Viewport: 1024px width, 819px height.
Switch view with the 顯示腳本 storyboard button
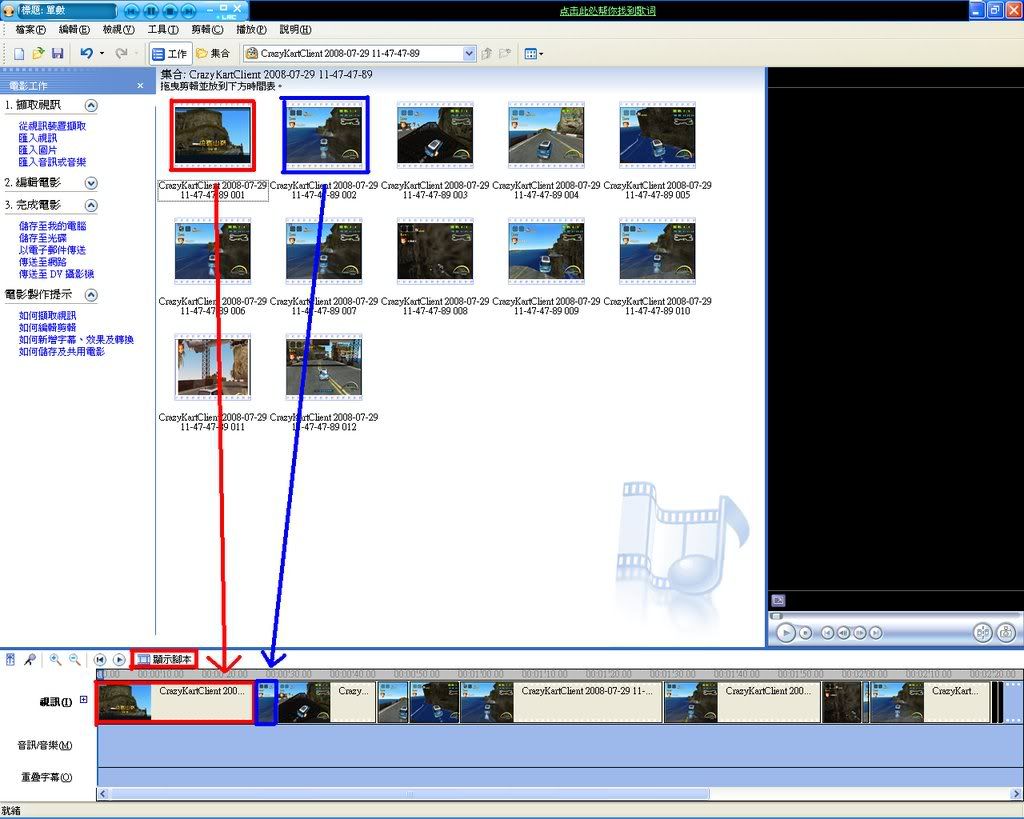165,659
